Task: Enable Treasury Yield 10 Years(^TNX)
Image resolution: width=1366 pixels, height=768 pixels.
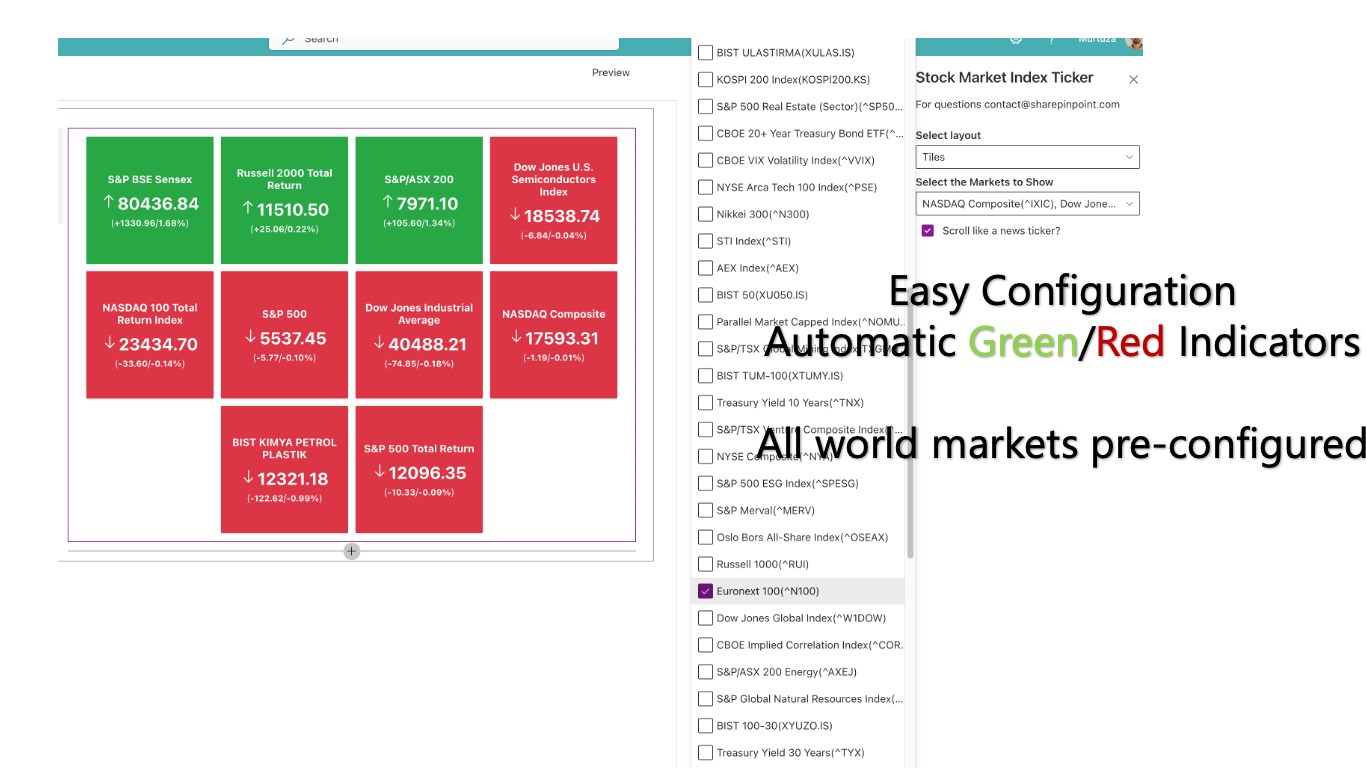Action: click(706, 403)
